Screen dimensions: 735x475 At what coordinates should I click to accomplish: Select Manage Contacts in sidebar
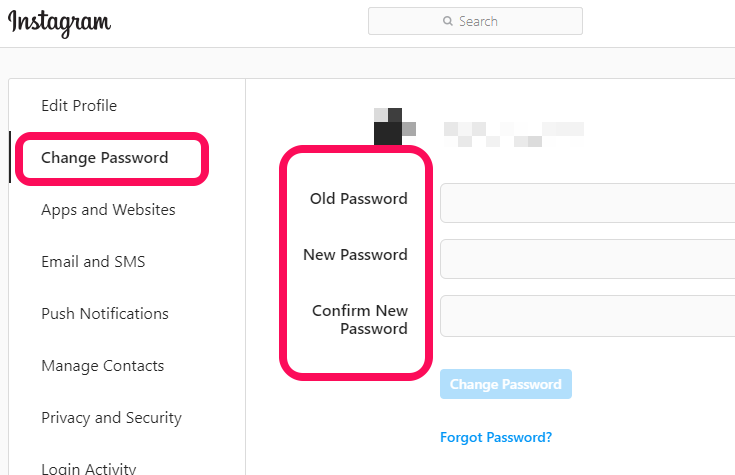[x=103, y=366]
